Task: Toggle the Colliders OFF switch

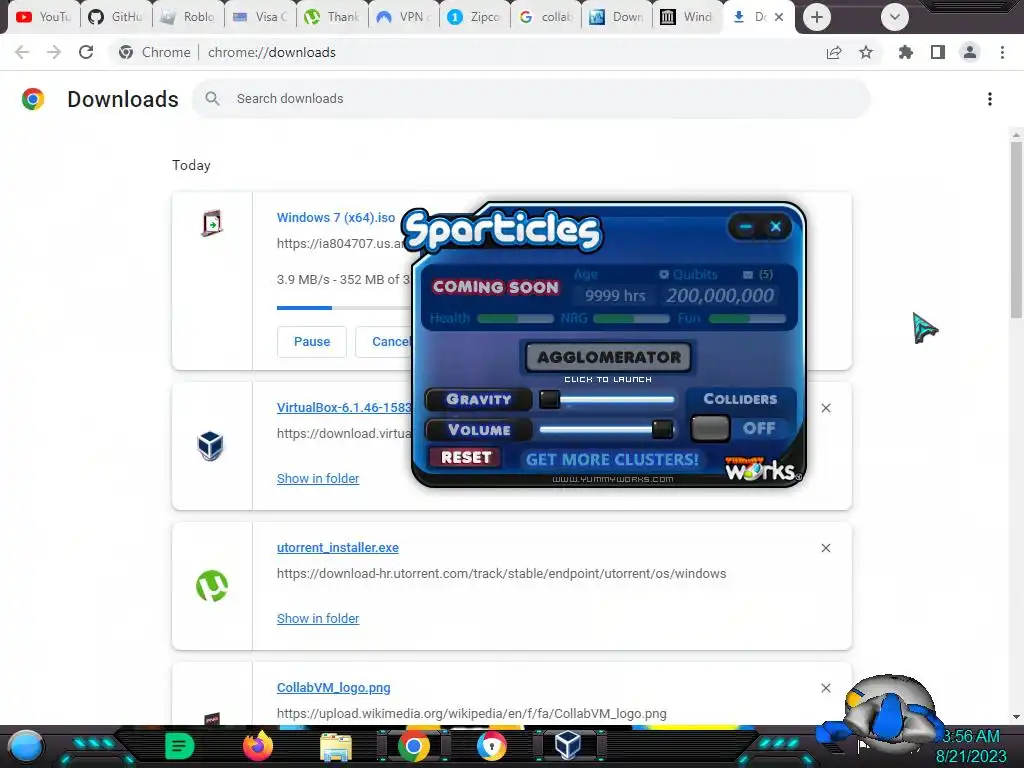Action: point(711,429)
